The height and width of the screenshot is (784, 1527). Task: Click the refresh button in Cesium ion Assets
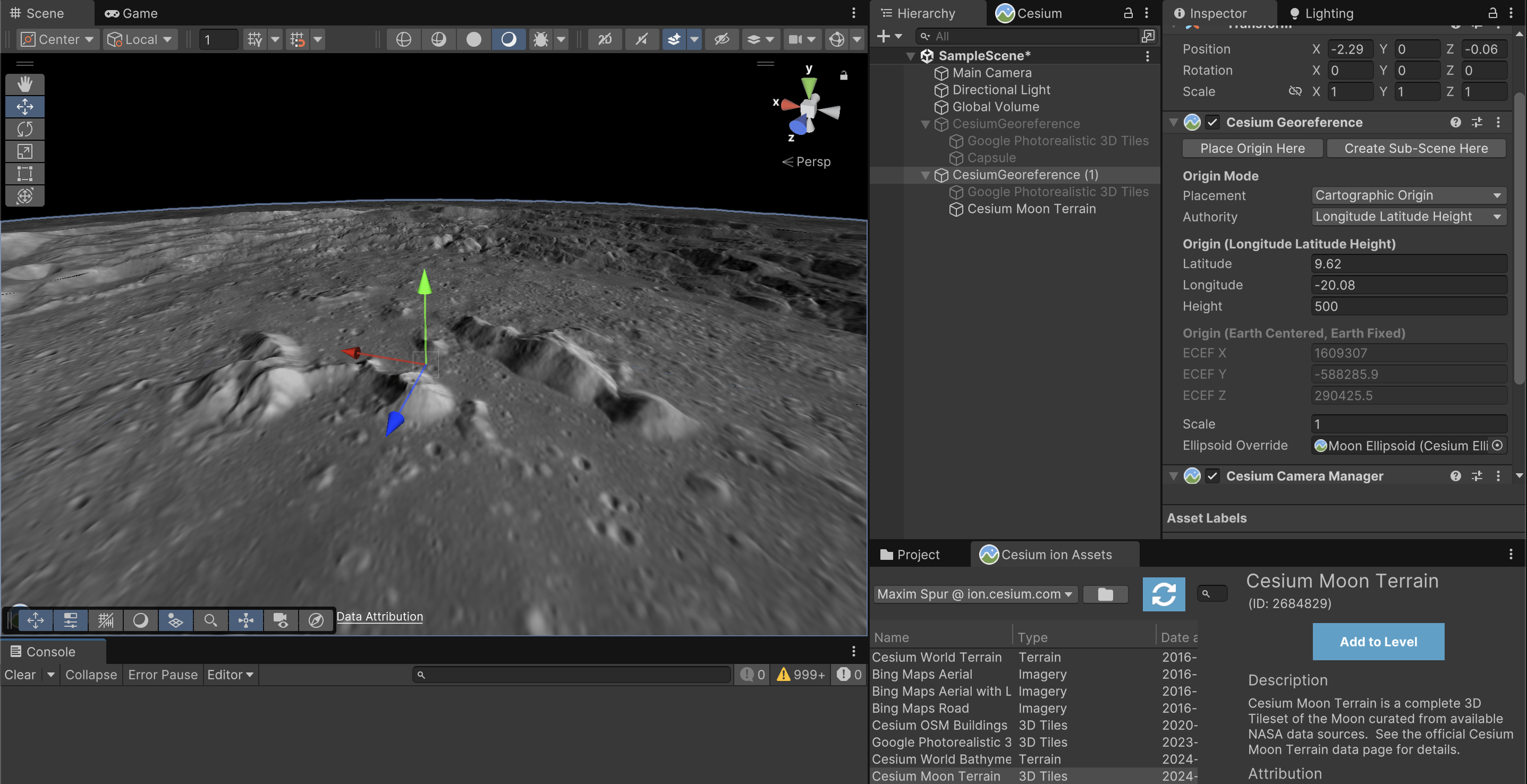1164,594
